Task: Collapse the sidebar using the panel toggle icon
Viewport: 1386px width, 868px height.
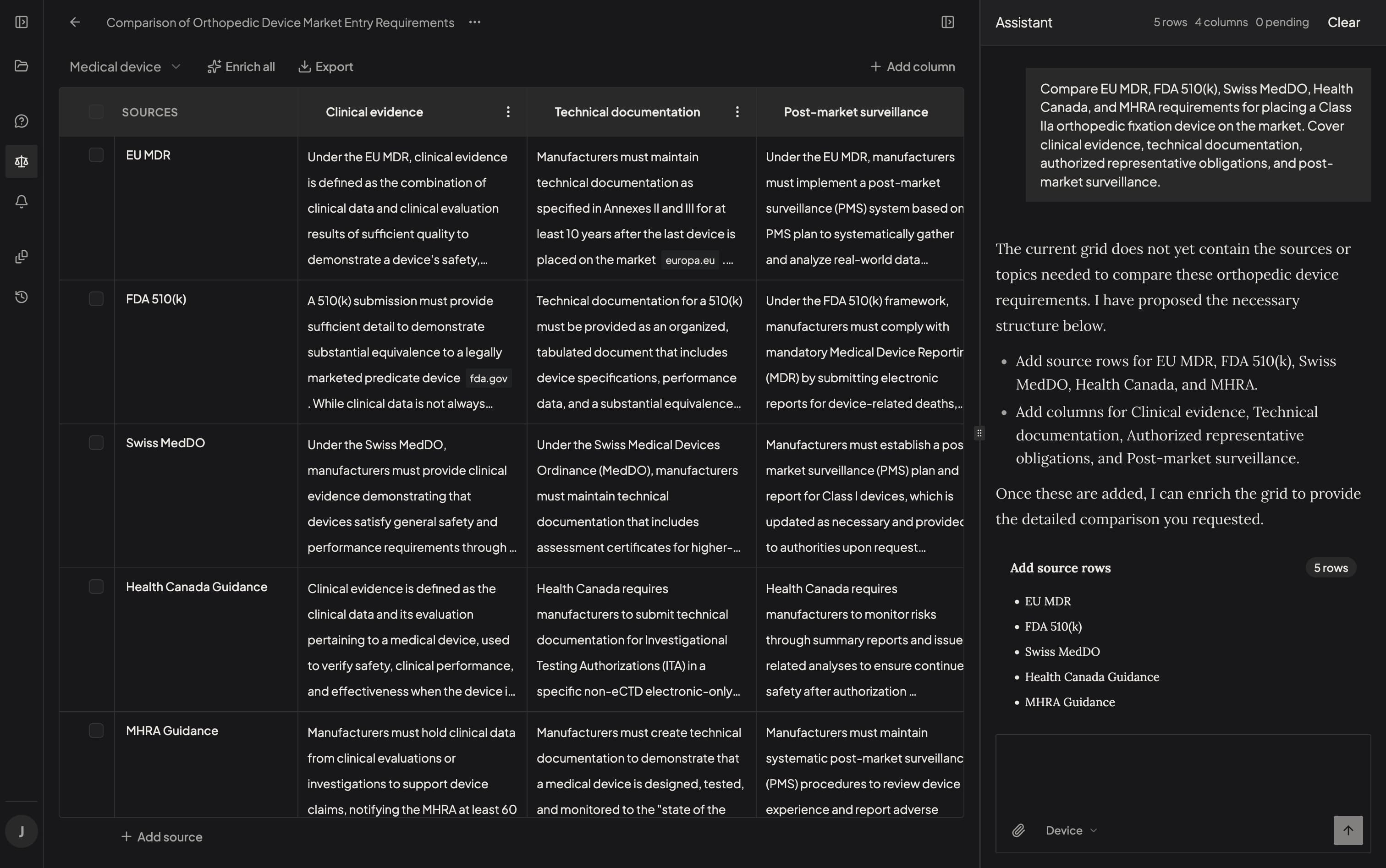Action: click(21, 22)
